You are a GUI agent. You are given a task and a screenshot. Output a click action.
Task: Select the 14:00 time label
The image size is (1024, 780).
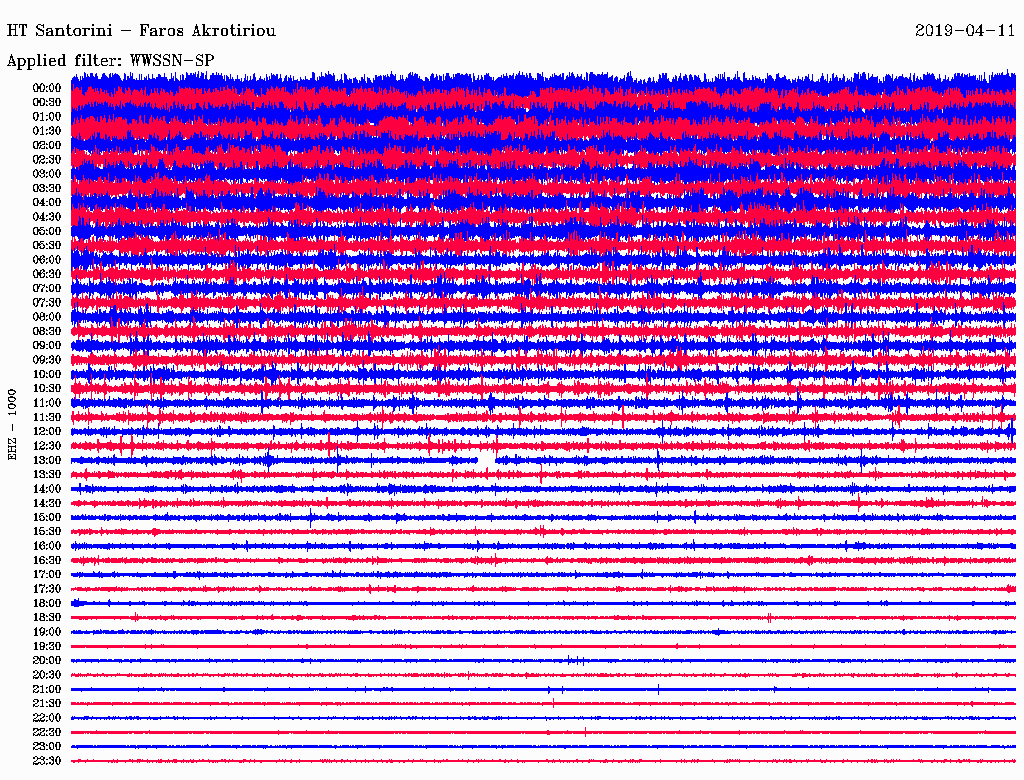(47, 489)
